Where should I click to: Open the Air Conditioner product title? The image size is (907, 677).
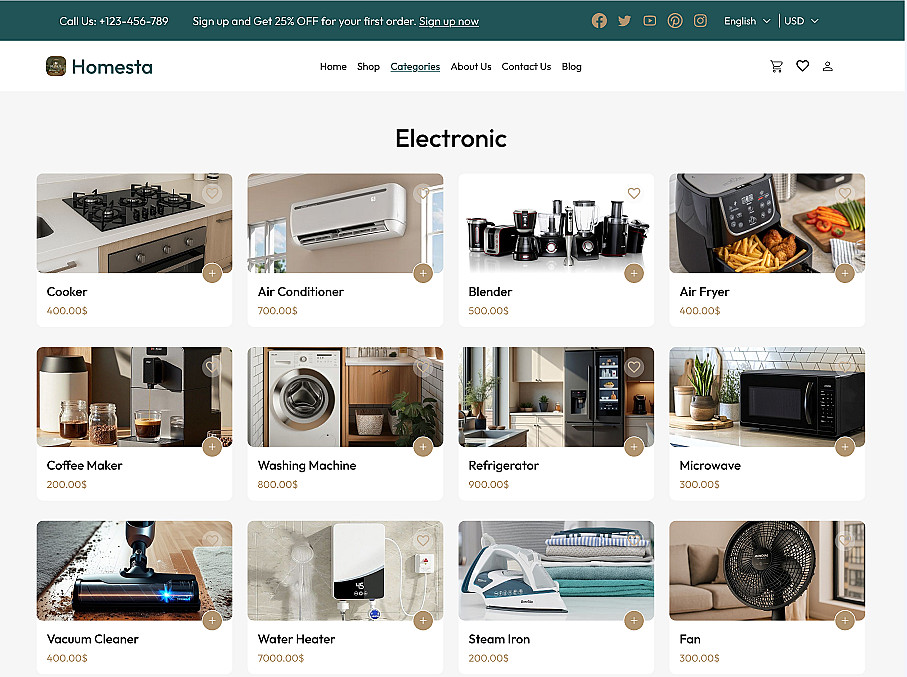301,292
